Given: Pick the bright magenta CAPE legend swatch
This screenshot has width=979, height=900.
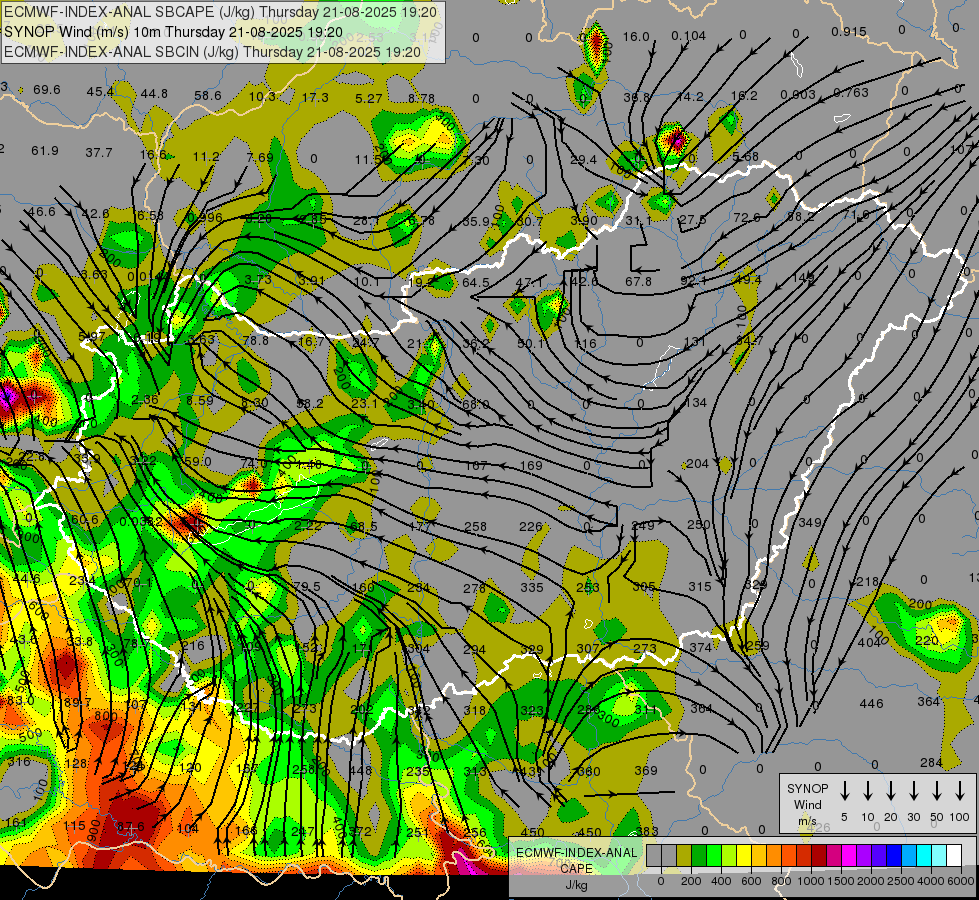Looking at the screenshot, I should point(849,856).
